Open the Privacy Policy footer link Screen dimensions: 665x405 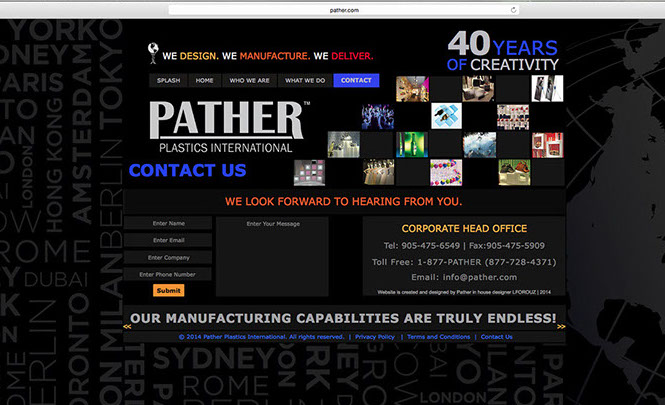[374, 337]
